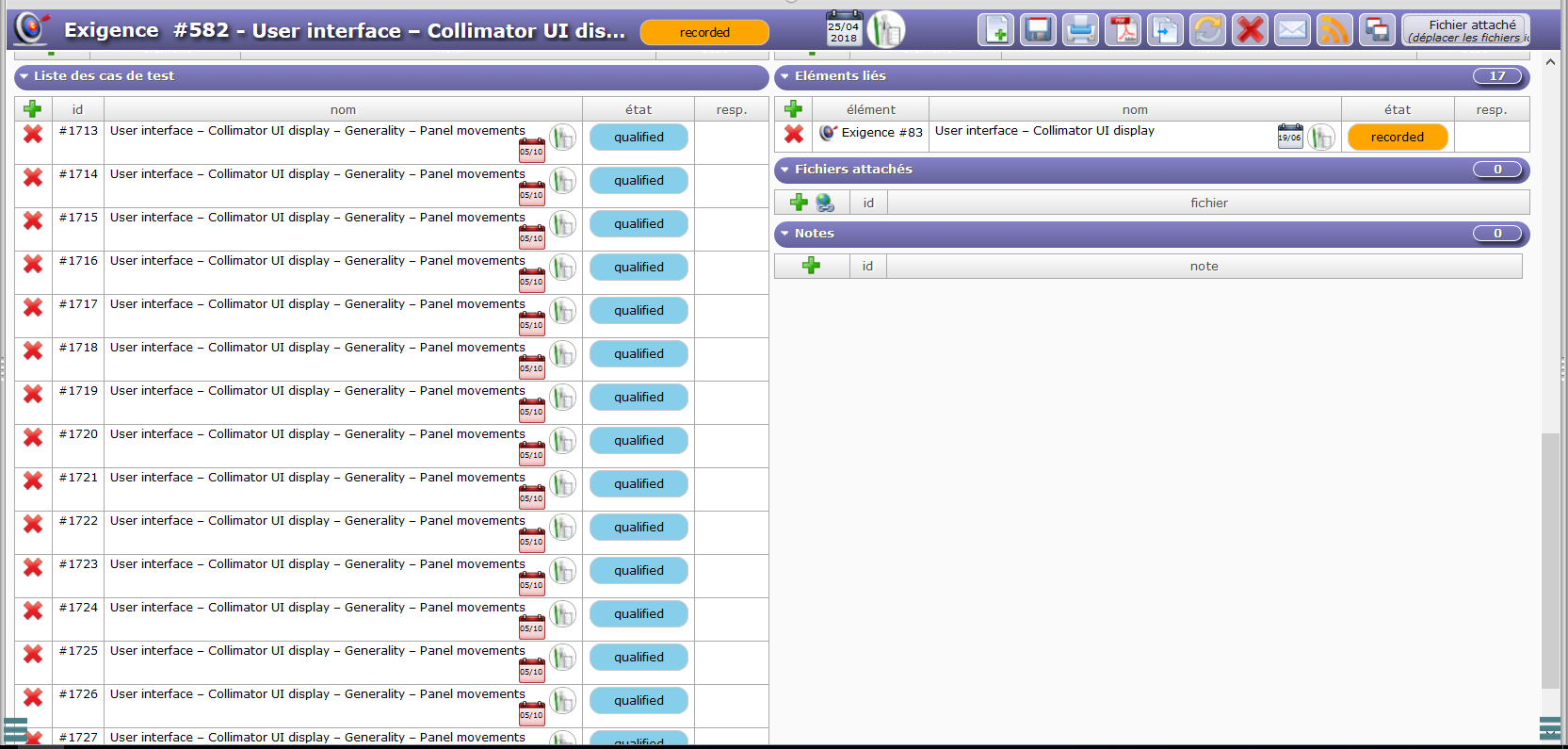
Task: Export the requirement to PDF
Action: [1123, 30]
